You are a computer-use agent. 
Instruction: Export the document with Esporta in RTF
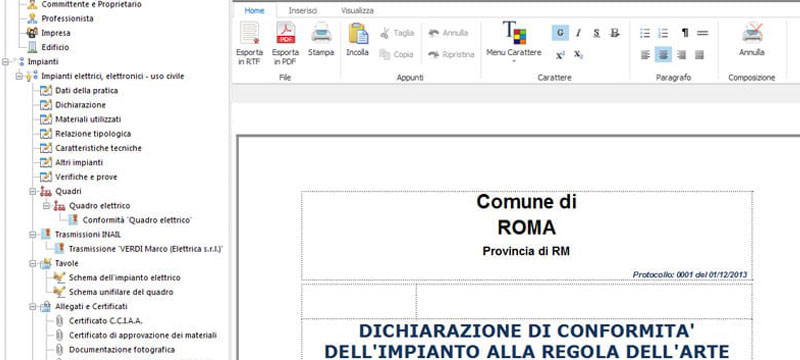249,44
